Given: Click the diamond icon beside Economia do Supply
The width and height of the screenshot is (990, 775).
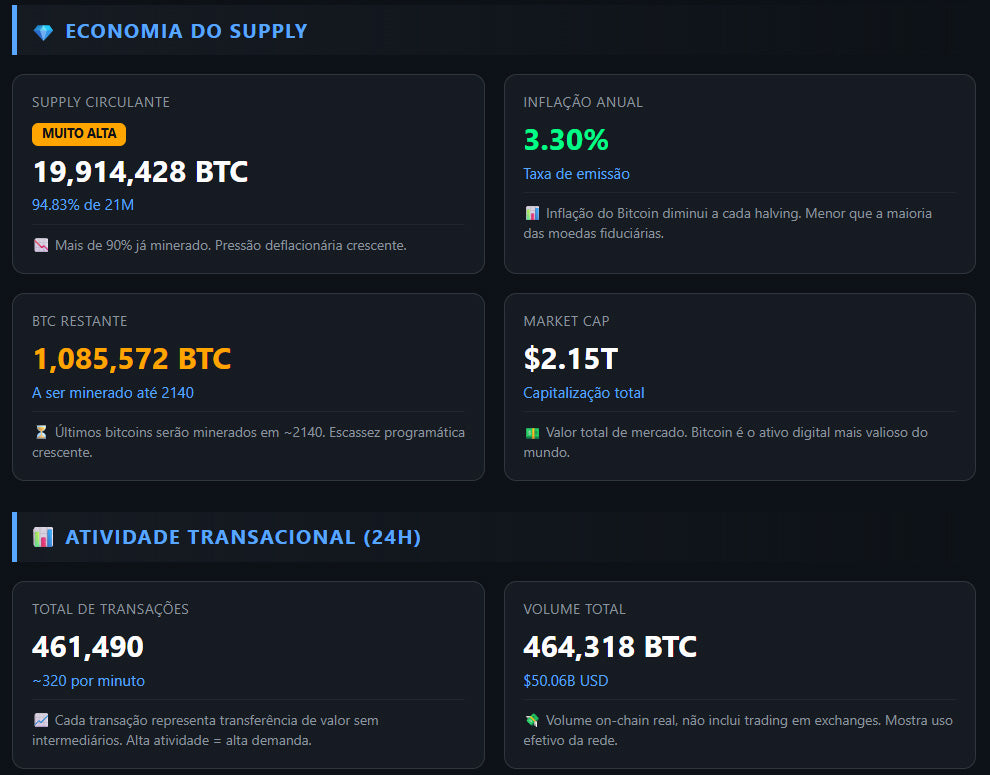Looking at the screenshot, I should coord(43,32).
